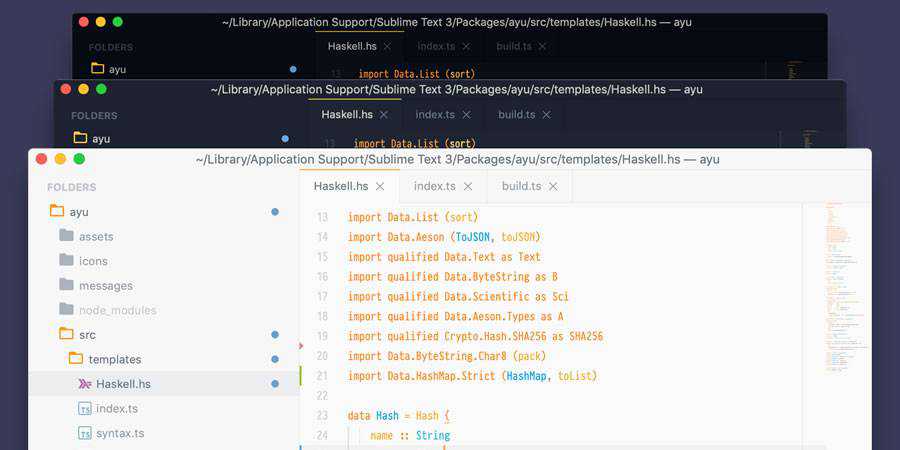This screenshot has height=450, width=900.
Task: Click the TypeScript icon next to index.ts
Action: (x=85, y=409)
